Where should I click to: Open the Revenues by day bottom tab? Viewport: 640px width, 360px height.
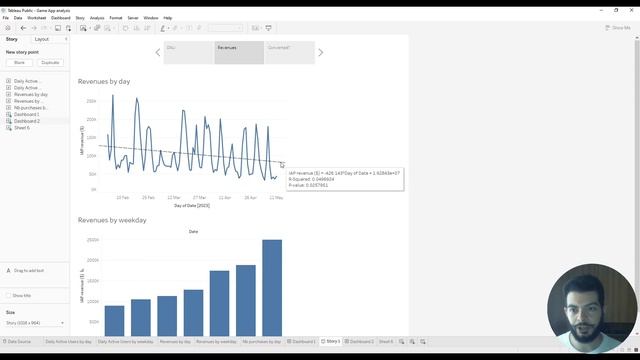coord(175,341)
